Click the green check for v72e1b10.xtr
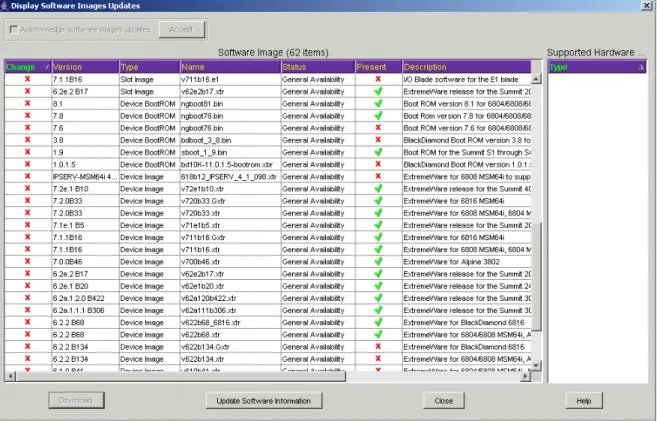The width and height of the screenshot is (657, 421). (378, 188)
